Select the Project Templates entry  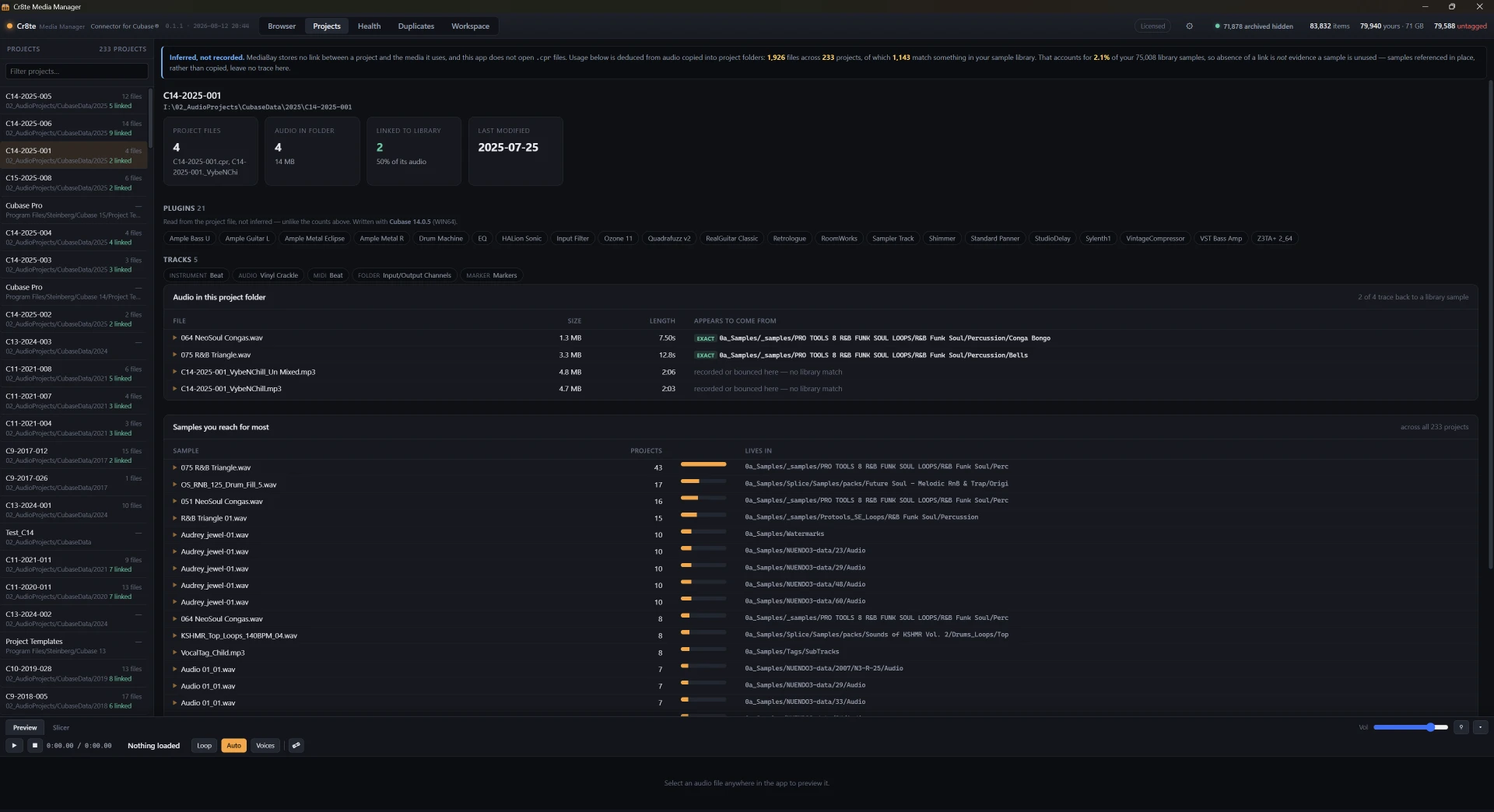[74, 646]
